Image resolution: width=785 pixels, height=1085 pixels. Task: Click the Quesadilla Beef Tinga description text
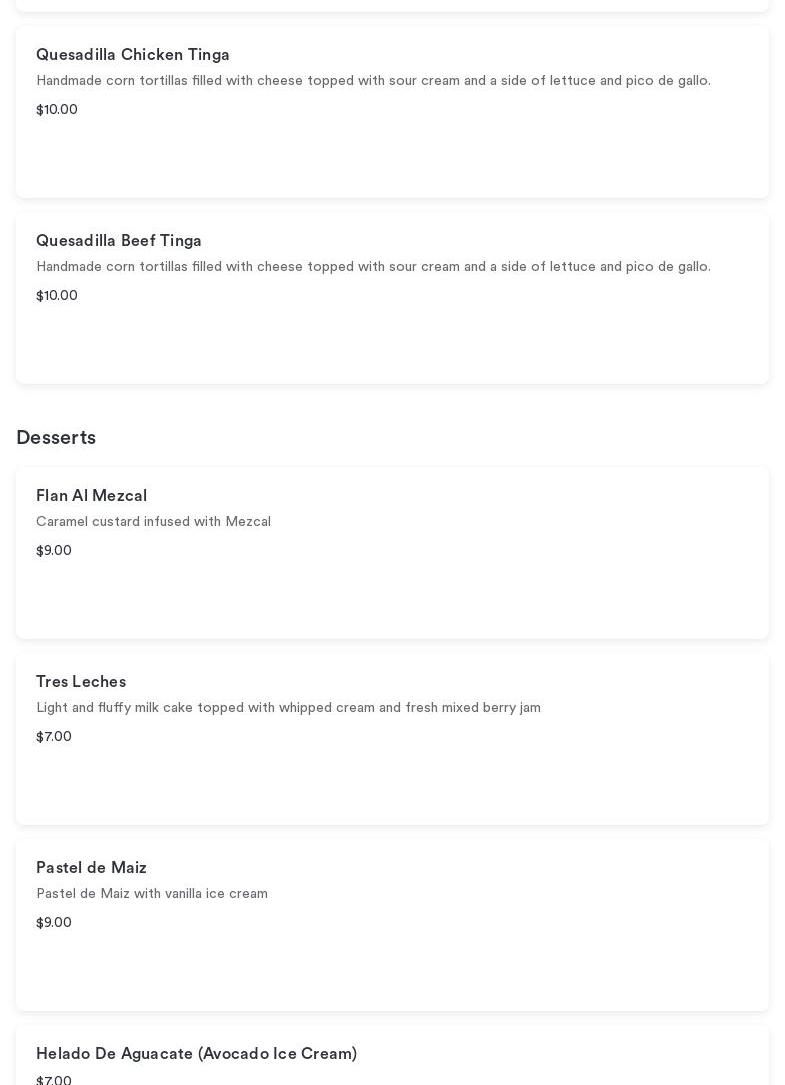coord(373,267)
